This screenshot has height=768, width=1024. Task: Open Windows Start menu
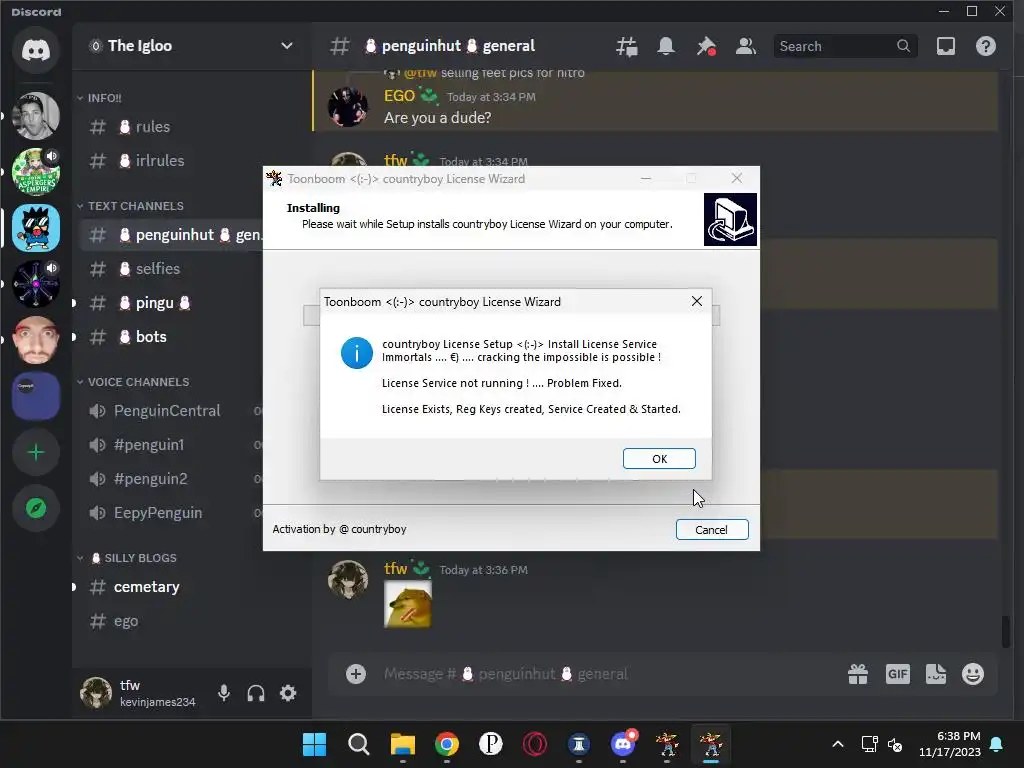314,744
